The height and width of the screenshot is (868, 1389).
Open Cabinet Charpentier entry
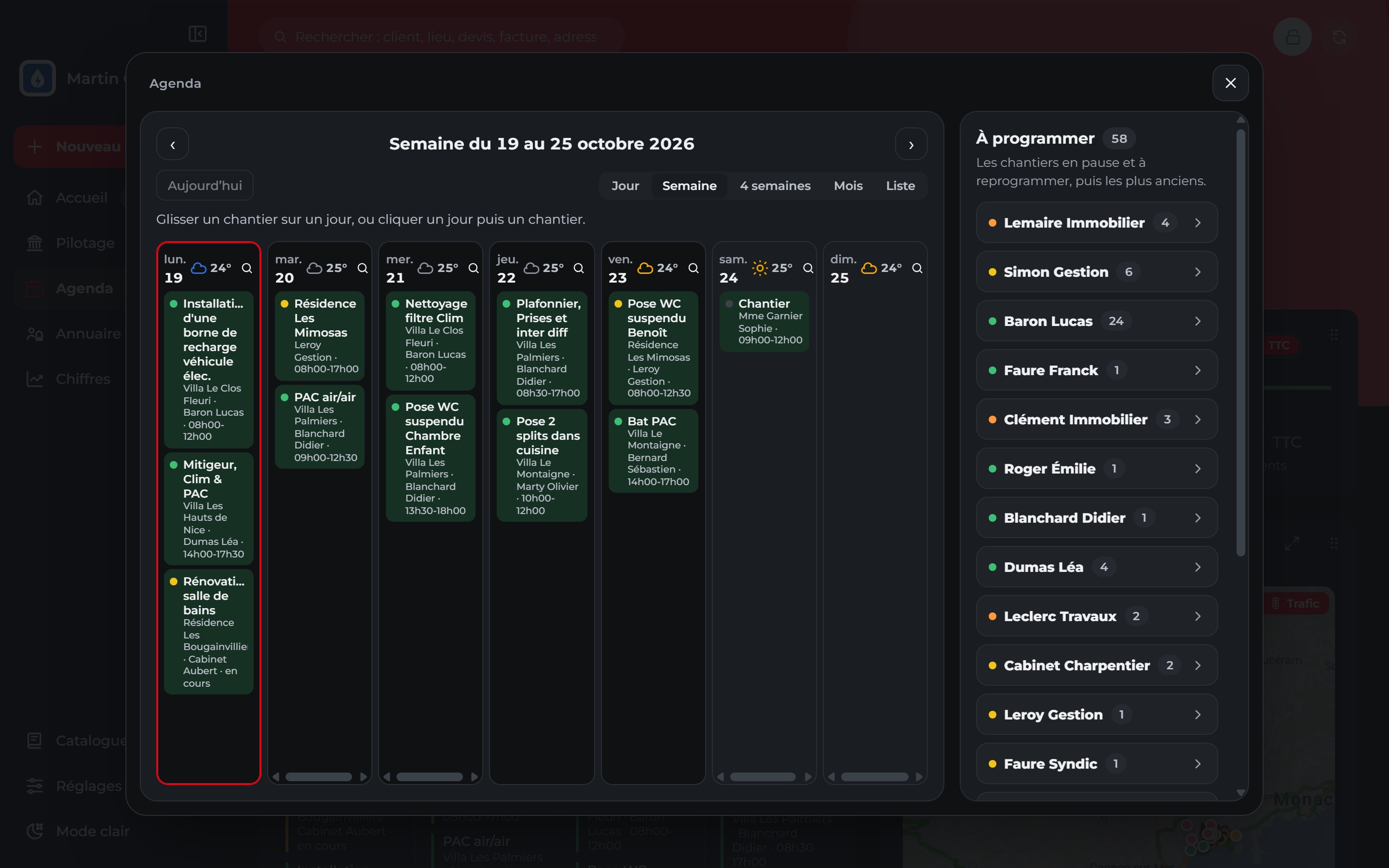point(1097,665)
